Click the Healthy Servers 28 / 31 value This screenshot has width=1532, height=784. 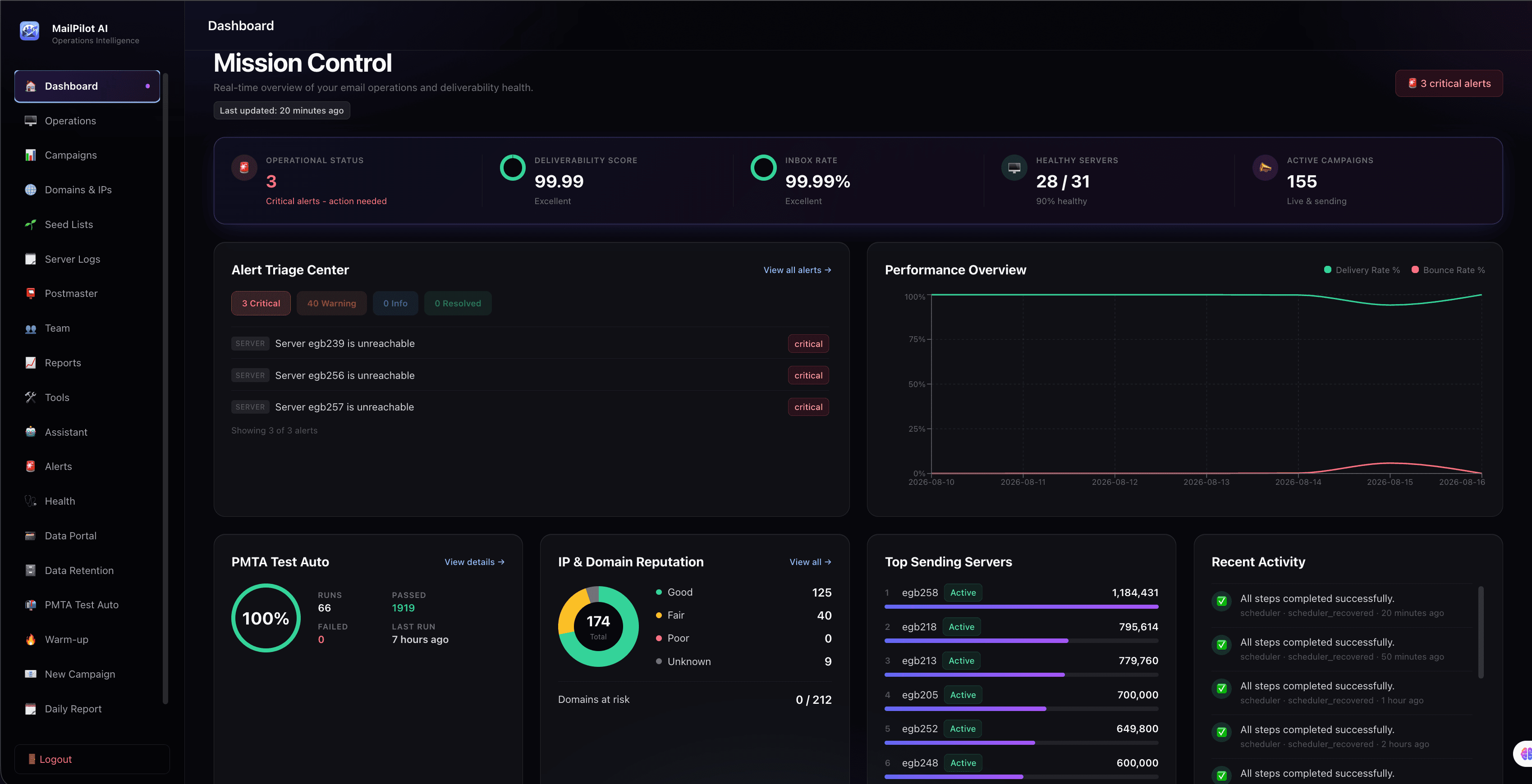click(1063, 181)
